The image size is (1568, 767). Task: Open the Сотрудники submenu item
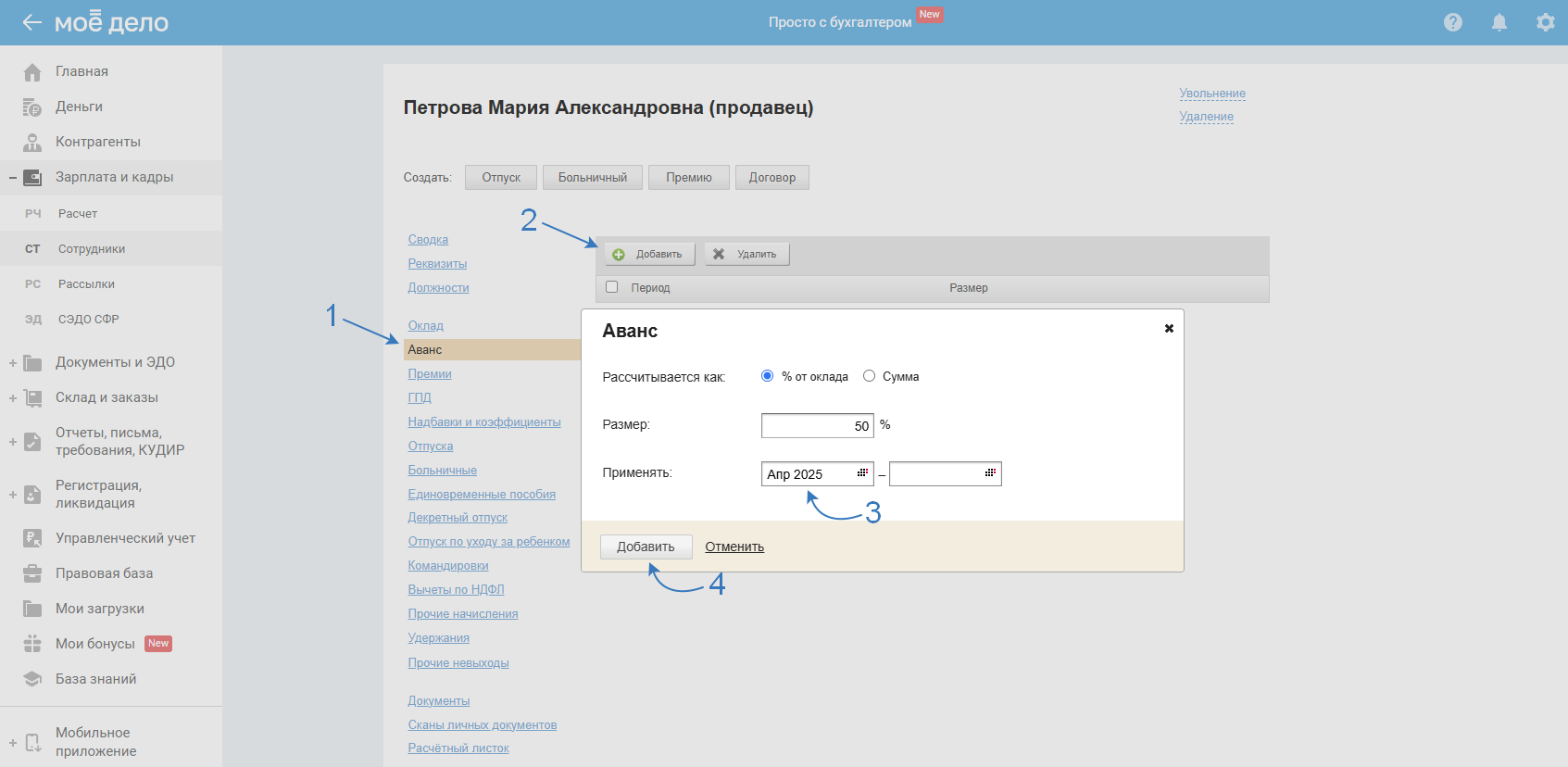pyautogui.click(x=91, y=249)
